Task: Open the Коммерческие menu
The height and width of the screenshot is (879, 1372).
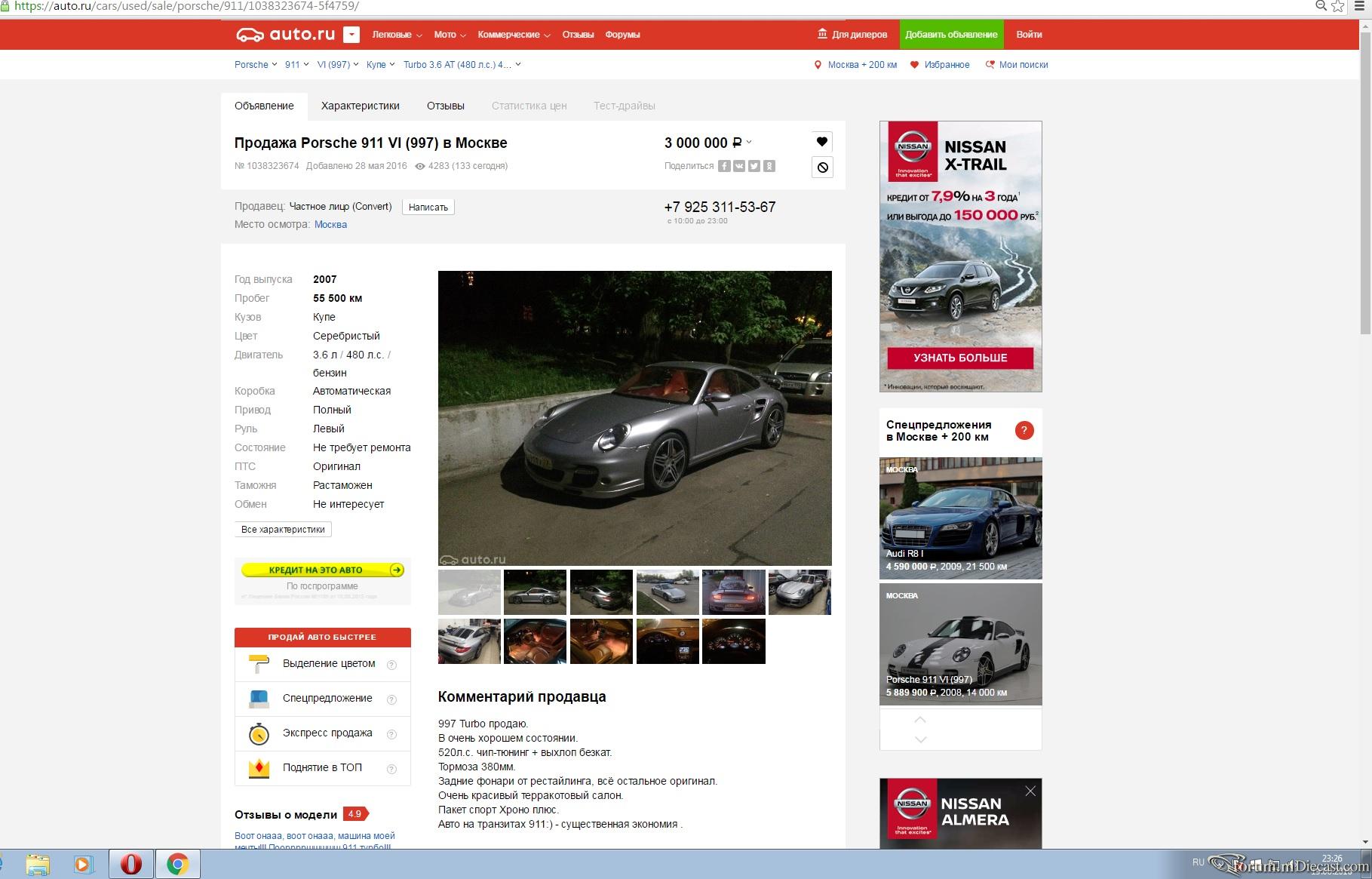Action: click(x=514, y=35)
